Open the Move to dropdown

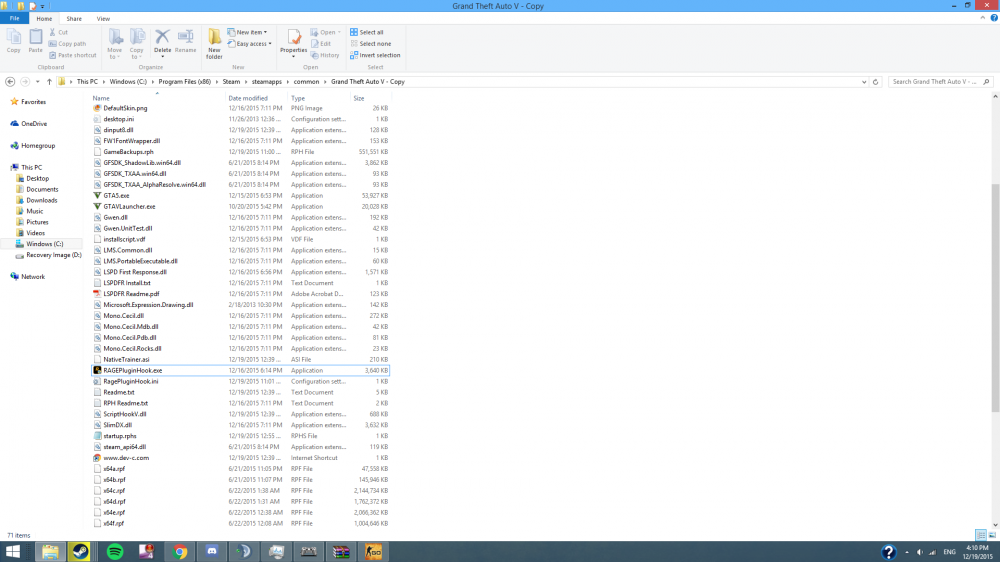(x=115, y=45)
